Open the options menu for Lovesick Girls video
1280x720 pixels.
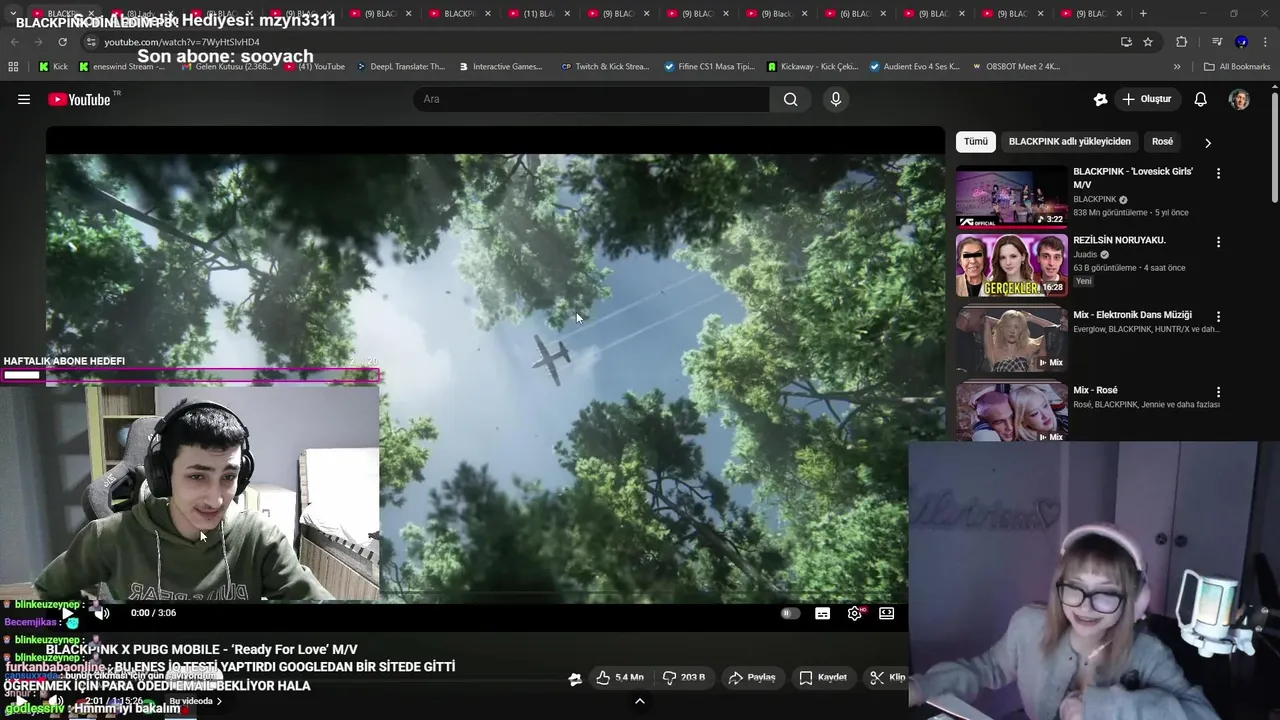[1218, 173]
